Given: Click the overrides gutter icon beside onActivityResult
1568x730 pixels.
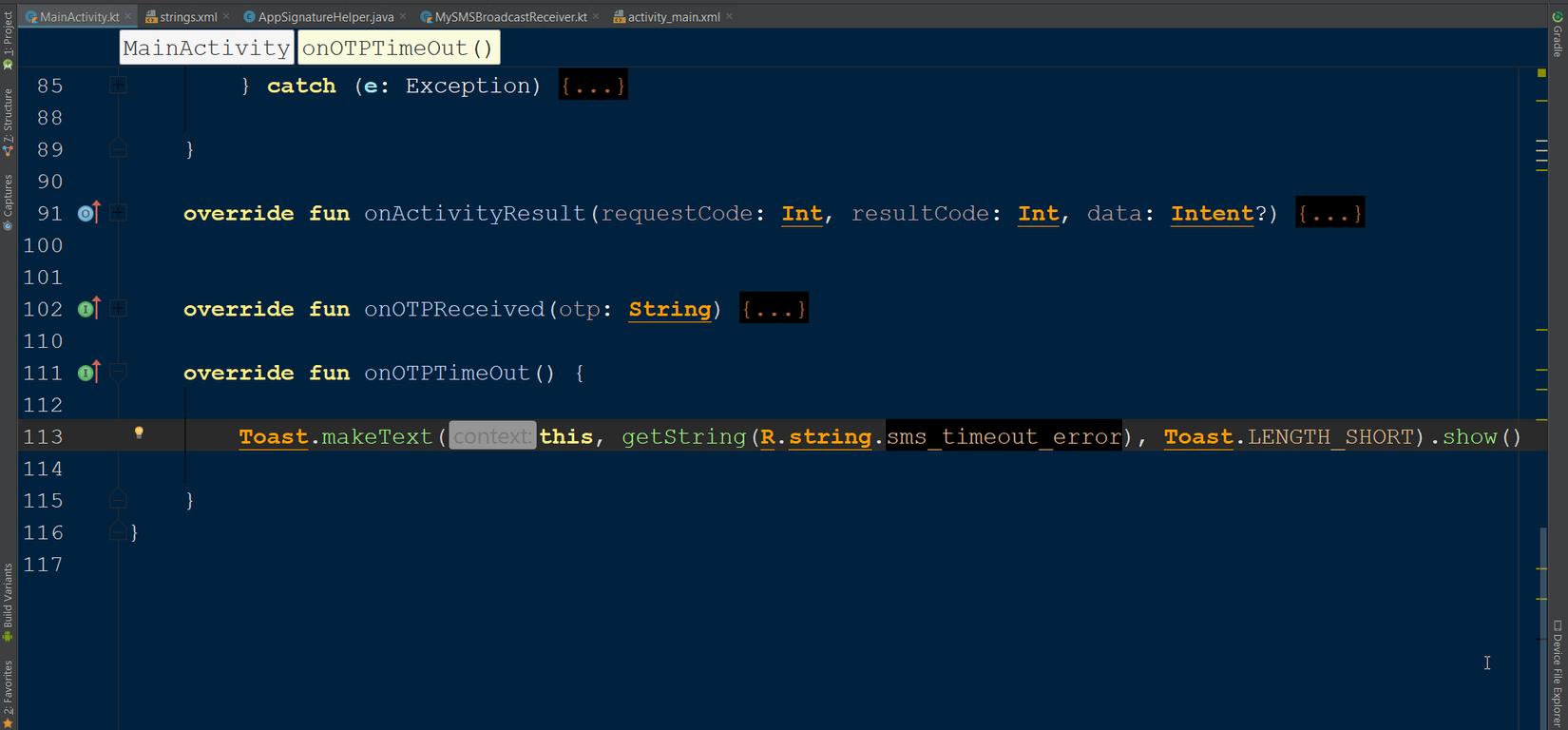Looking at the screenshot, I should click(88, 213).
